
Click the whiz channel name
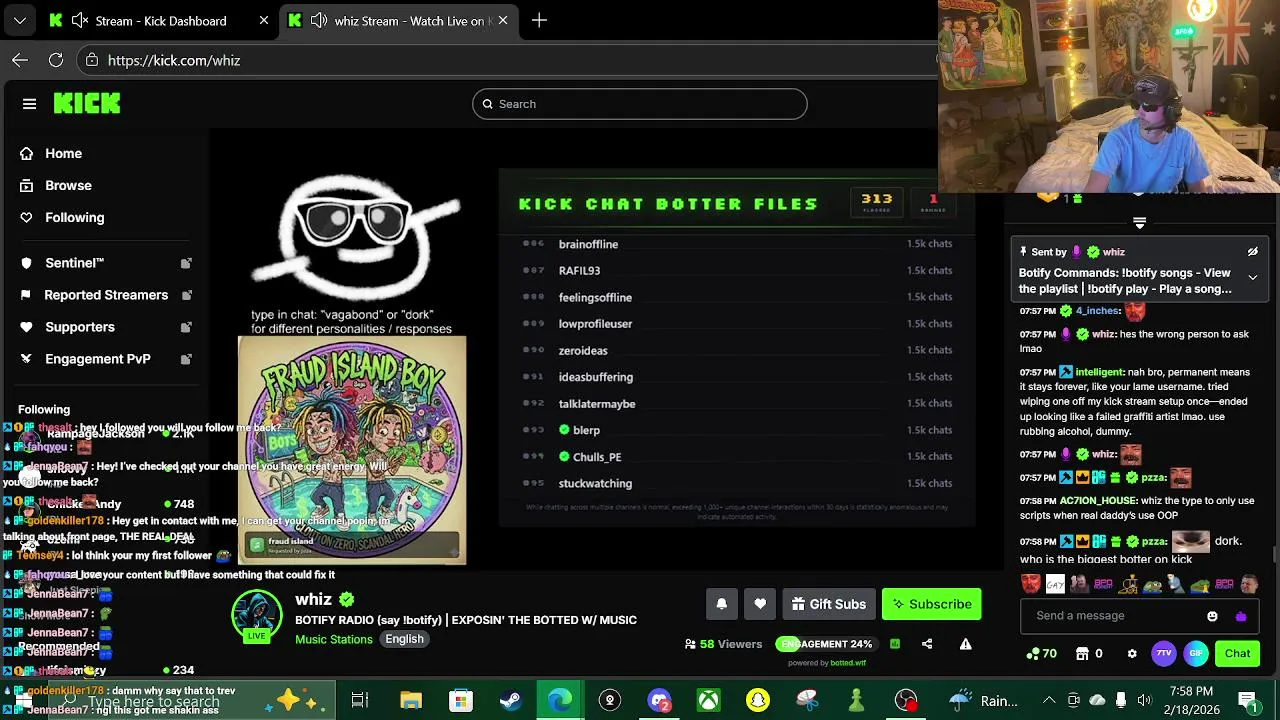click(313, 599)
